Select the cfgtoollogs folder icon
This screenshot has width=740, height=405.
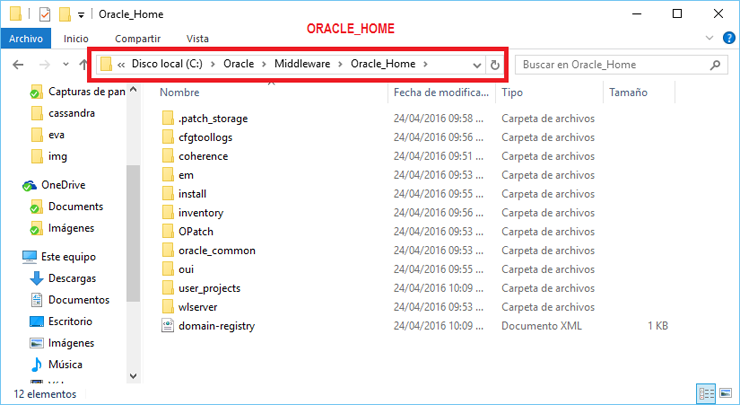click(168, 137)
